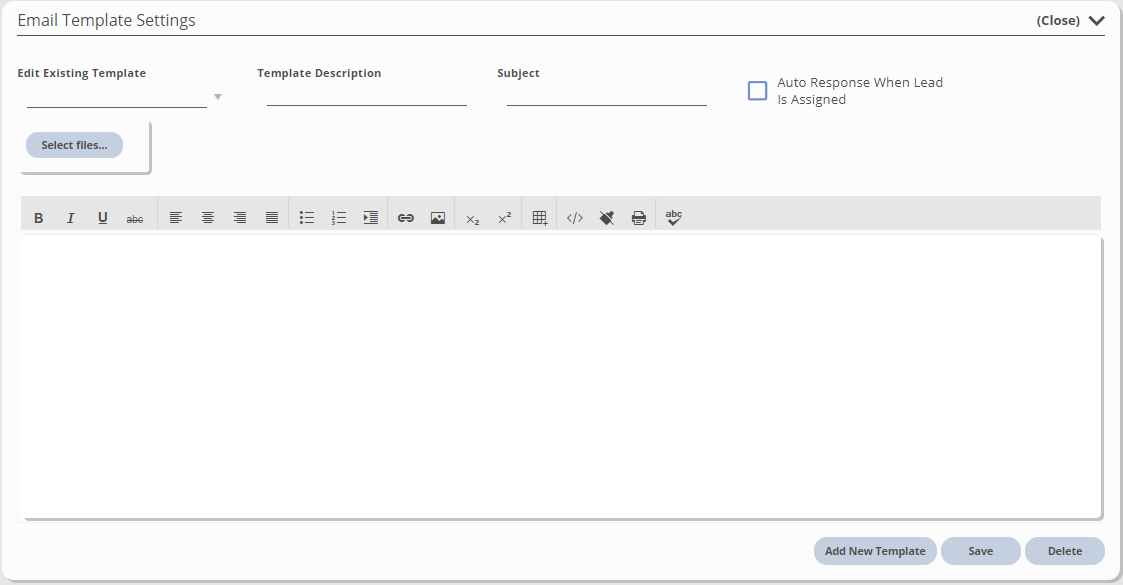Collapse the Email Template Settings panel
The height and width of the screenshot is (585, 1123).
point(1070,20)
